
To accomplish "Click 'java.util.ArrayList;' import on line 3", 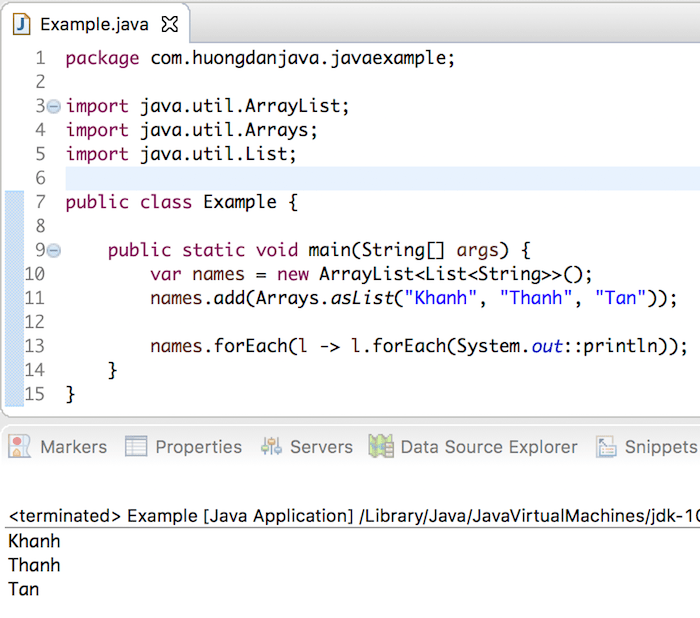I will [245, 106].
